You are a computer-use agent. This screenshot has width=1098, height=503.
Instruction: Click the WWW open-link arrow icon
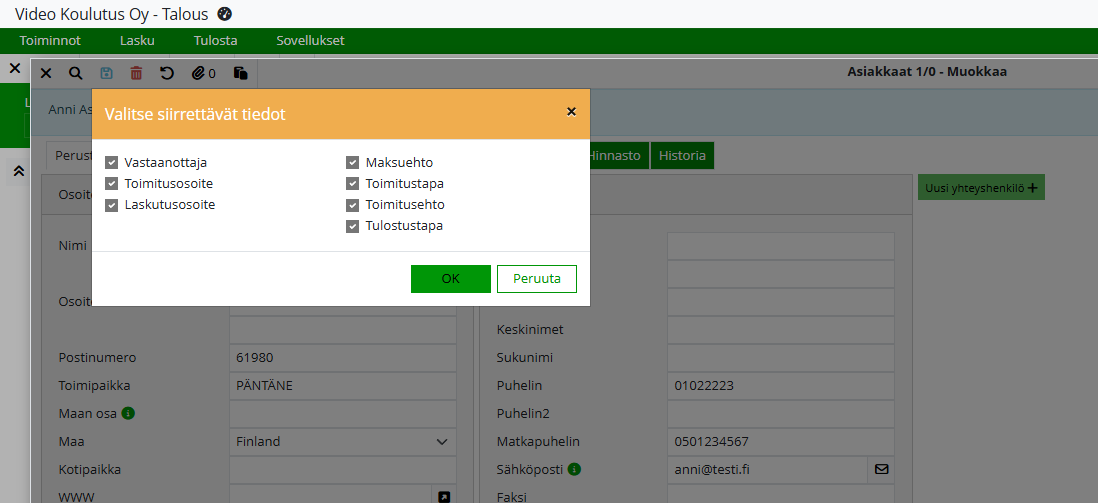[x=444, y=497]
